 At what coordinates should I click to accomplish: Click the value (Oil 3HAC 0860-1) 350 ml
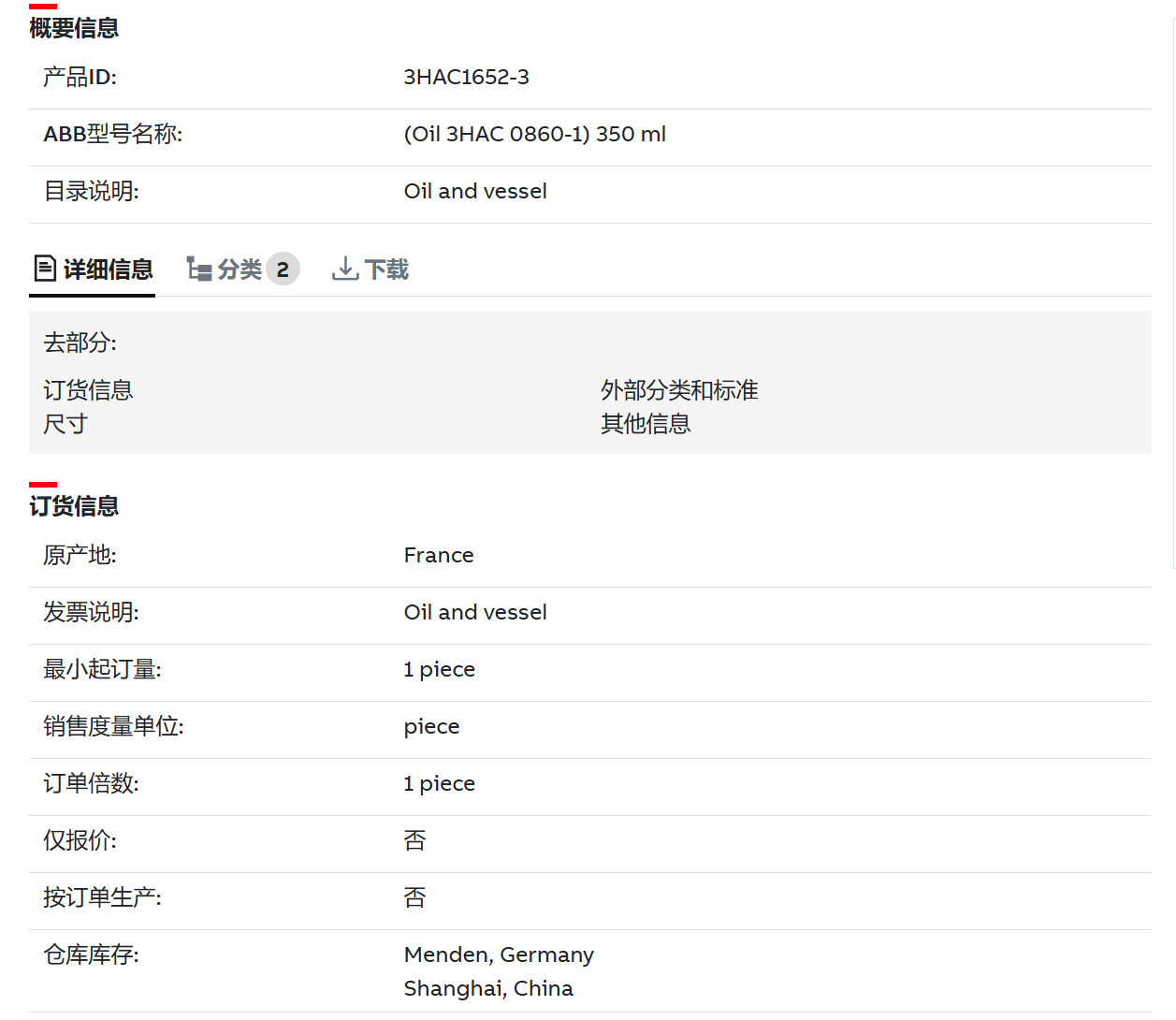pos(534,134)
